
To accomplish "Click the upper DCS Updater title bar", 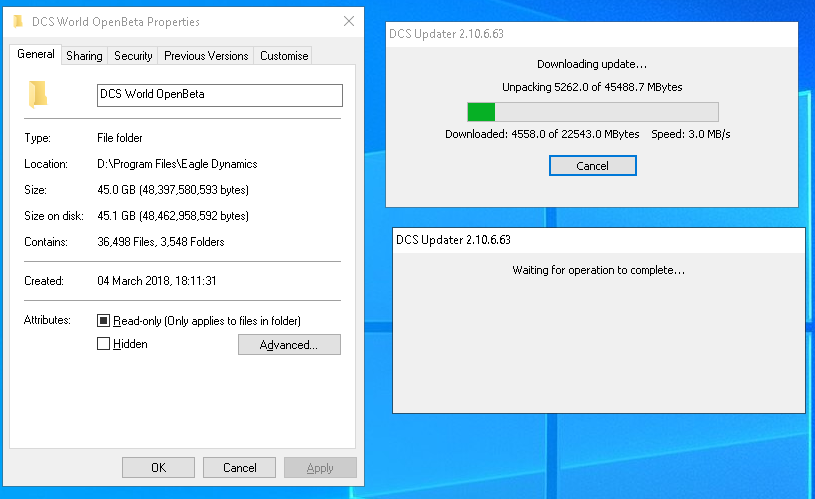I will [x=592, y=34].
